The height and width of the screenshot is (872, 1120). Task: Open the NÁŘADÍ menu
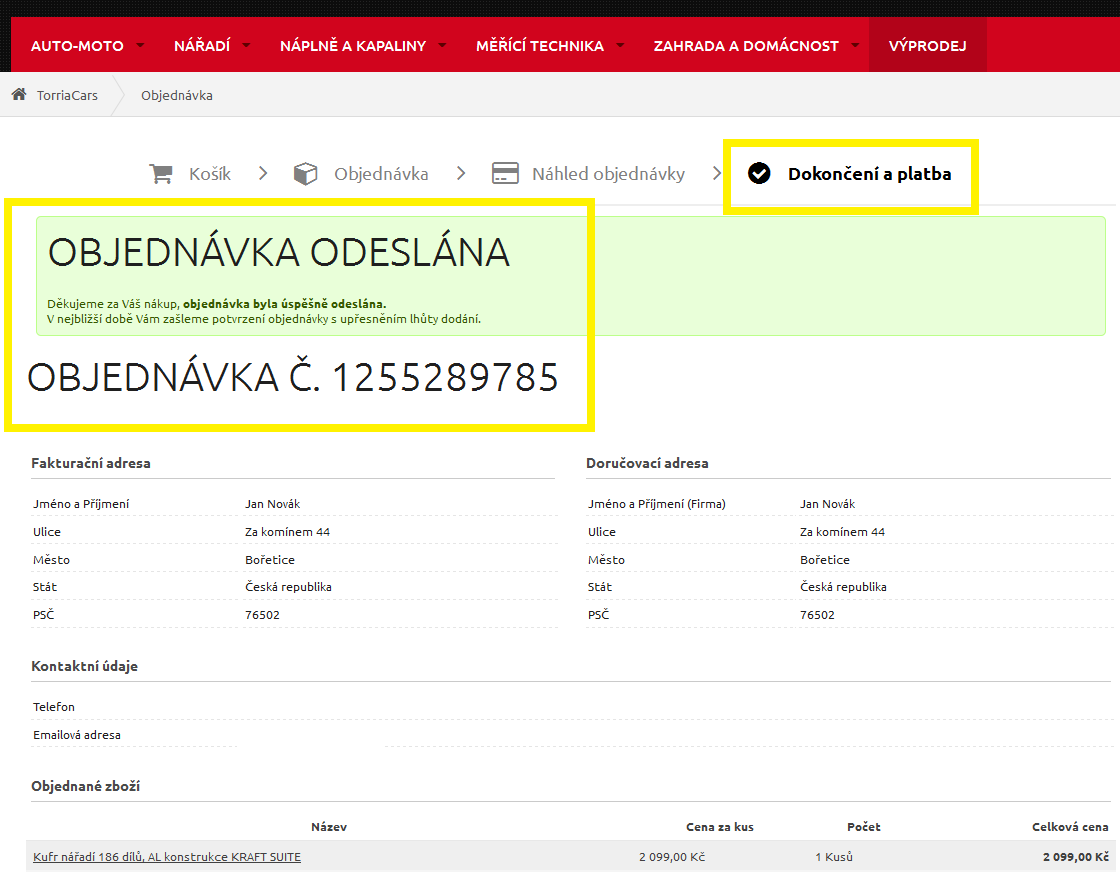click(x=202, y=46)
